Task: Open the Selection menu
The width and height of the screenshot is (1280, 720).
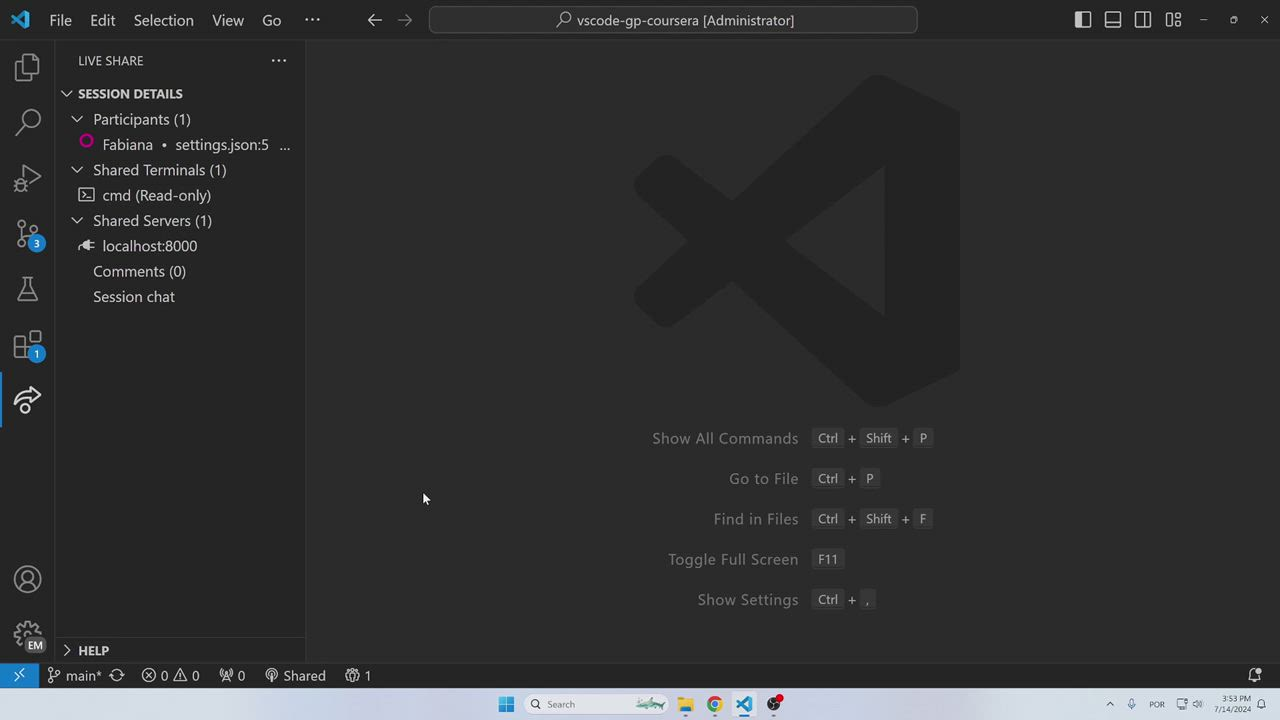Action: [x=164, y=20]
